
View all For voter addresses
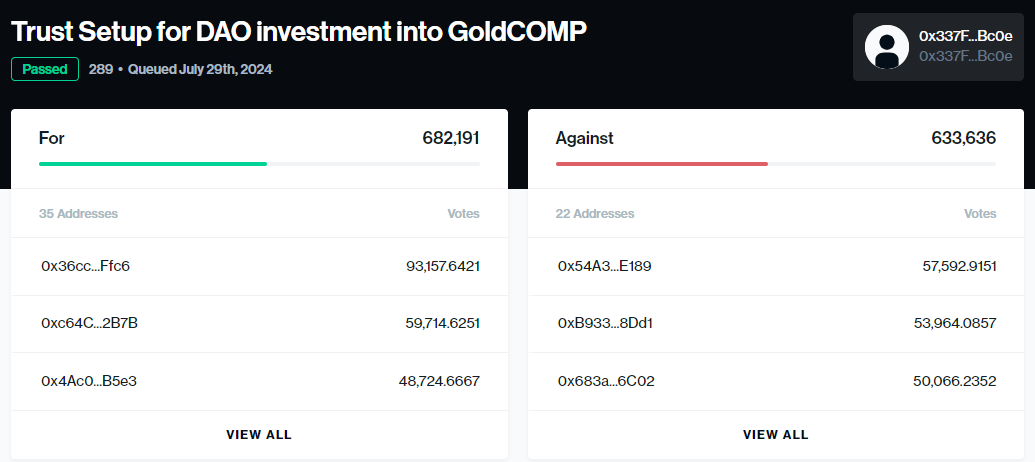click(259, 435)
